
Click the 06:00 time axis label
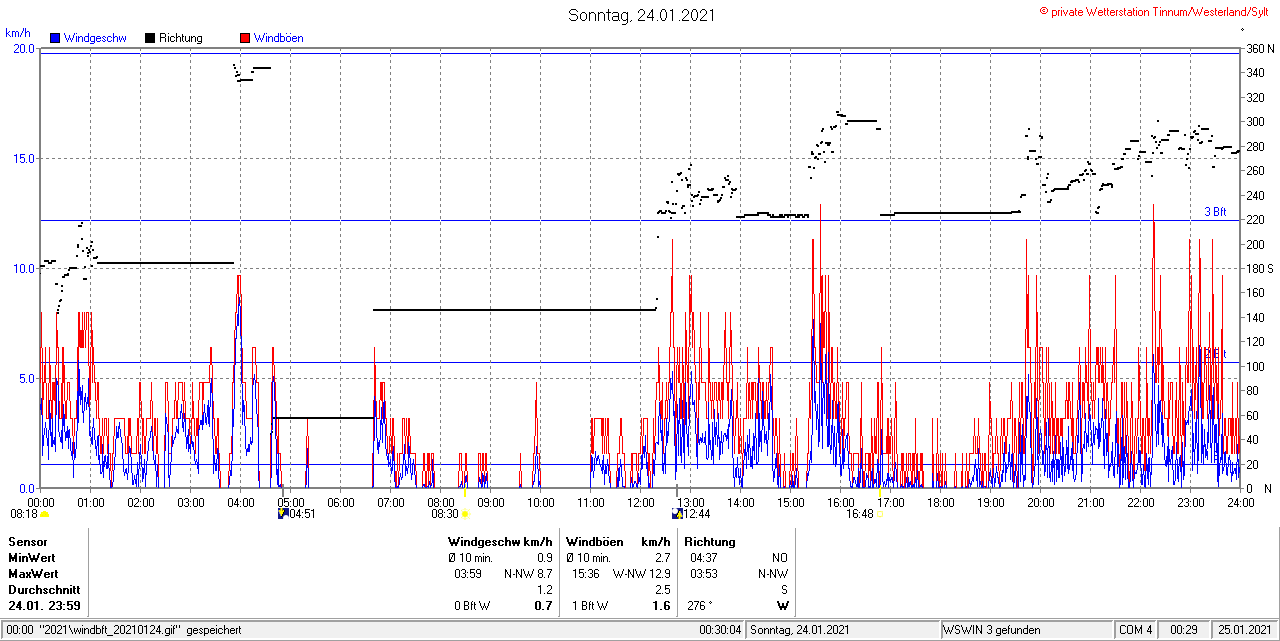click(341, 502)
